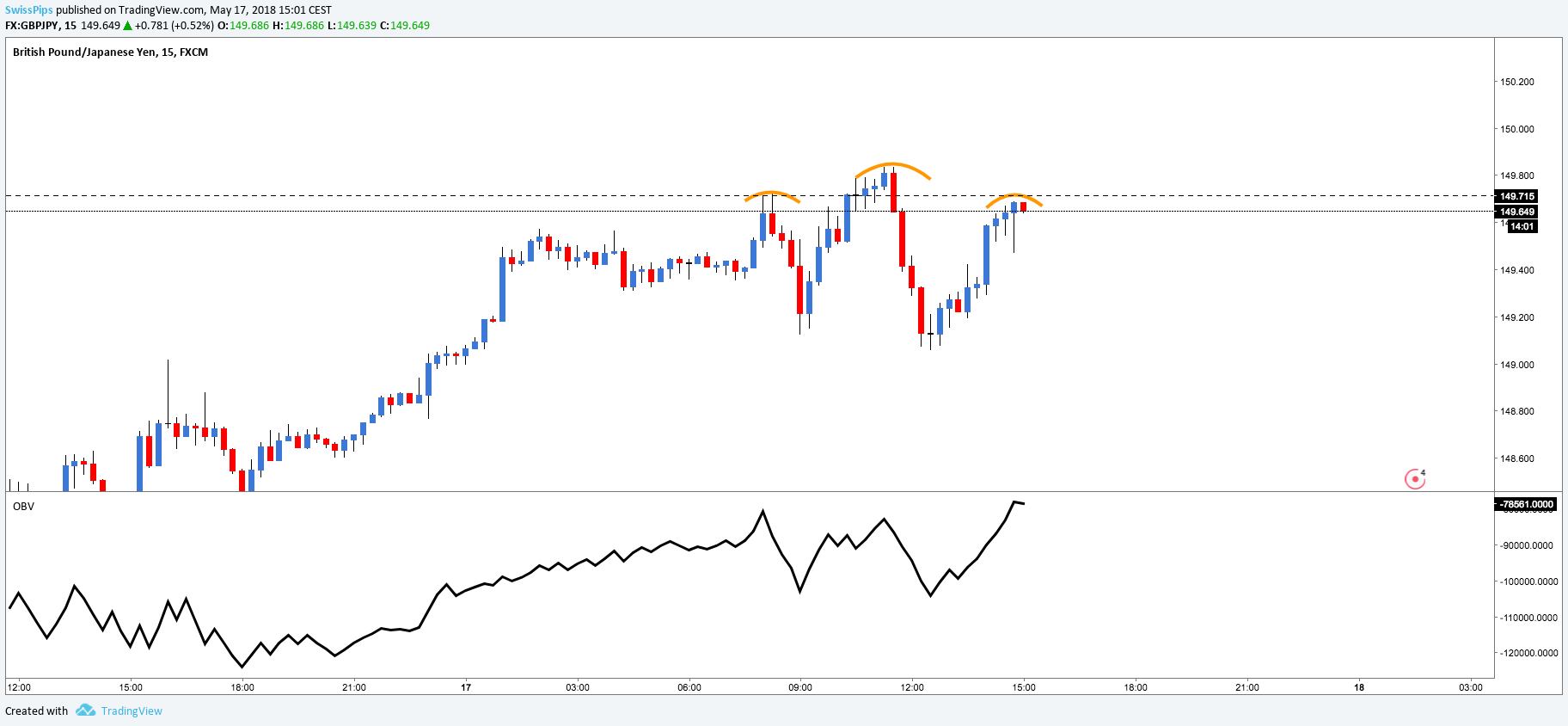Click the close value C:149.649
This screenshot has height=726, width=1568.
pyautogui.click(x=405, y=26)
